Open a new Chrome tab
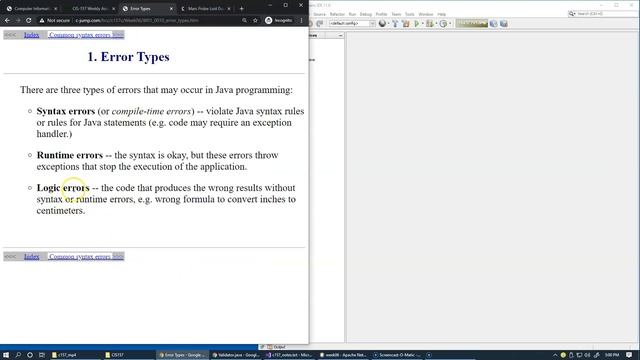640x360 pixels. 241,9
